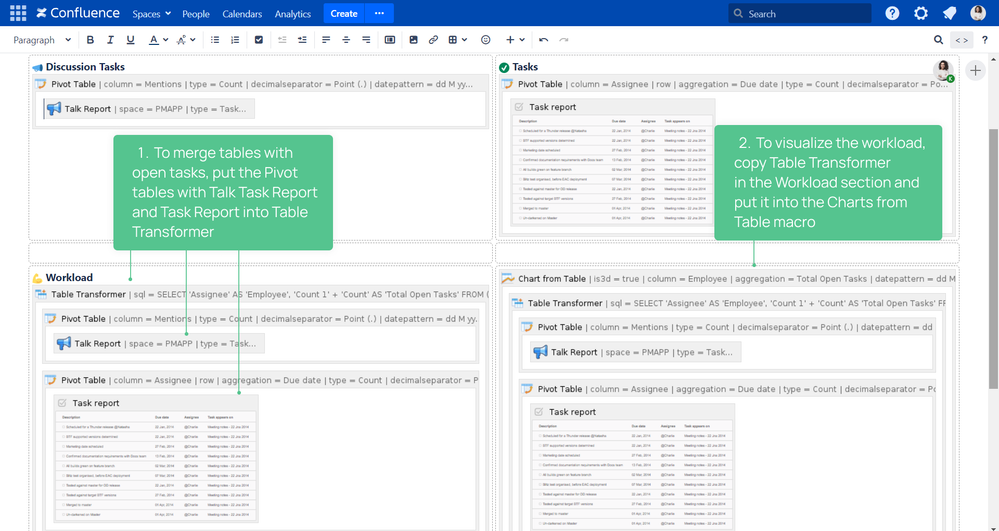
Task: Open the notifications bell
Action: coord(949,14)
